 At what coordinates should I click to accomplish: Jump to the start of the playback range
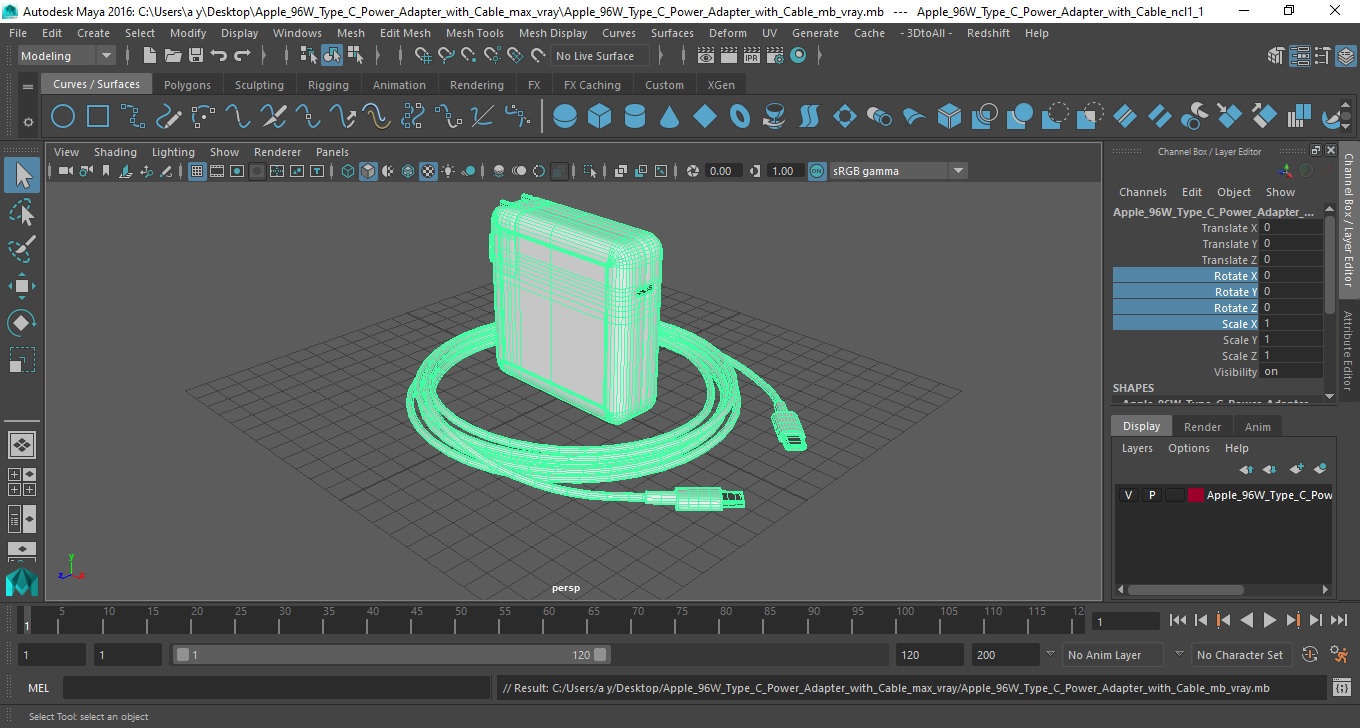[x=1178, y=621]
